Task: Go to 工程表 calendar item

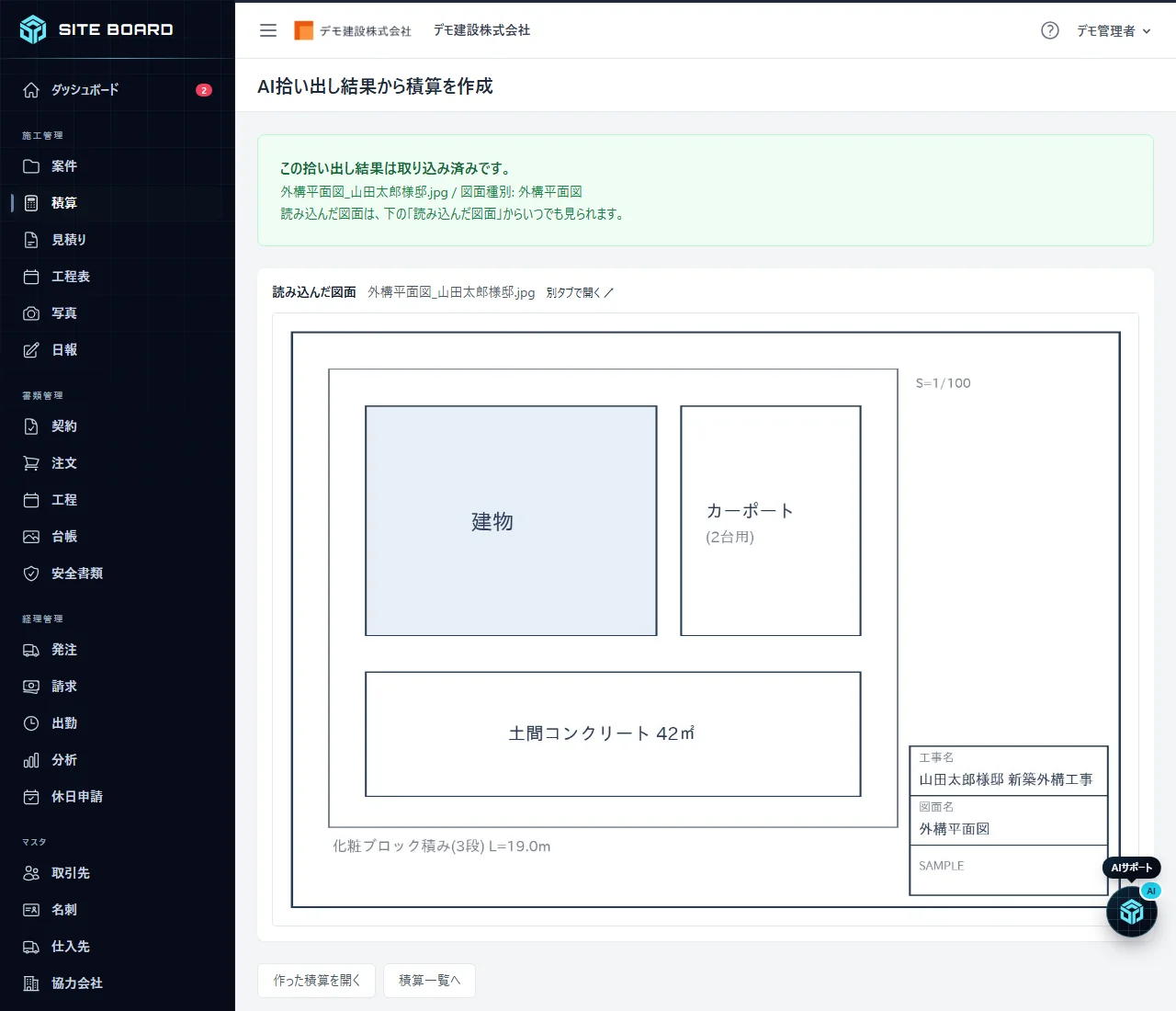Action: [118, 277]
